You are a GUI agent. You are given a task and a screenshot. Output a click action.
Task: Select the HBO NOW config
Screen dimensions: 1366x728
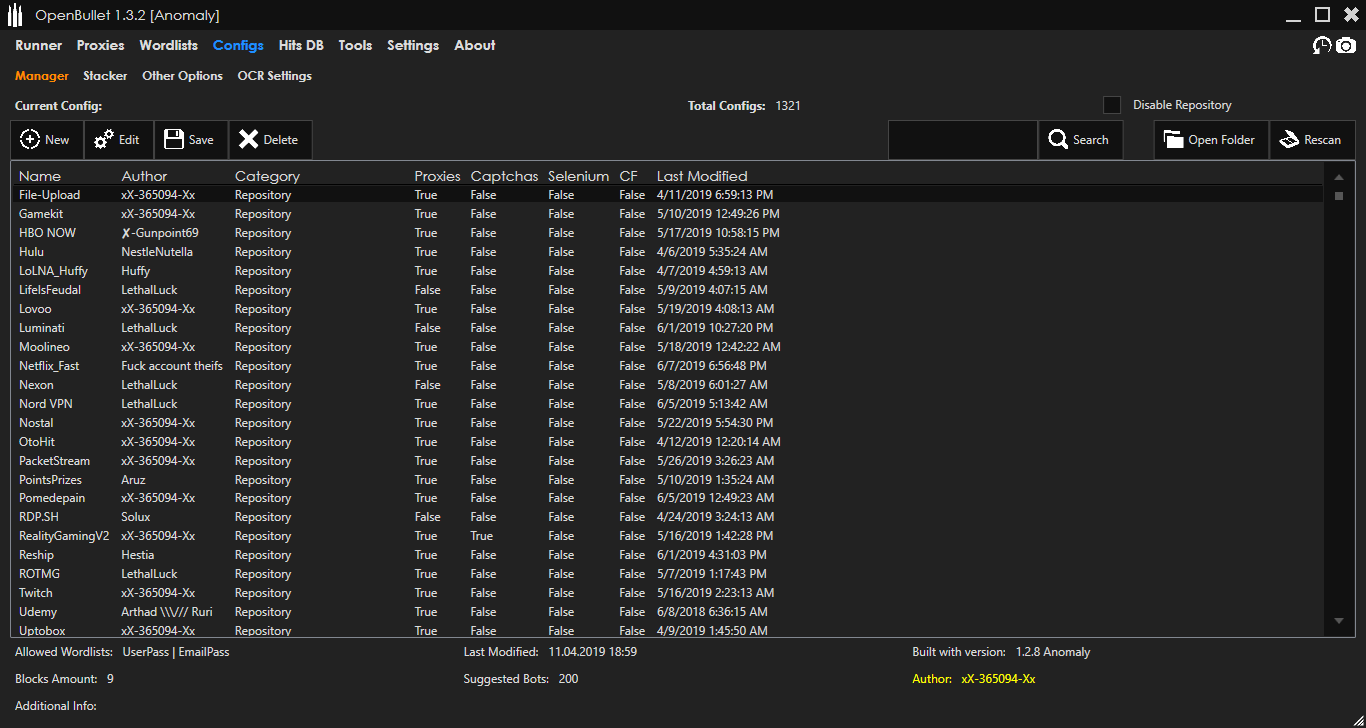coord(669,233)
